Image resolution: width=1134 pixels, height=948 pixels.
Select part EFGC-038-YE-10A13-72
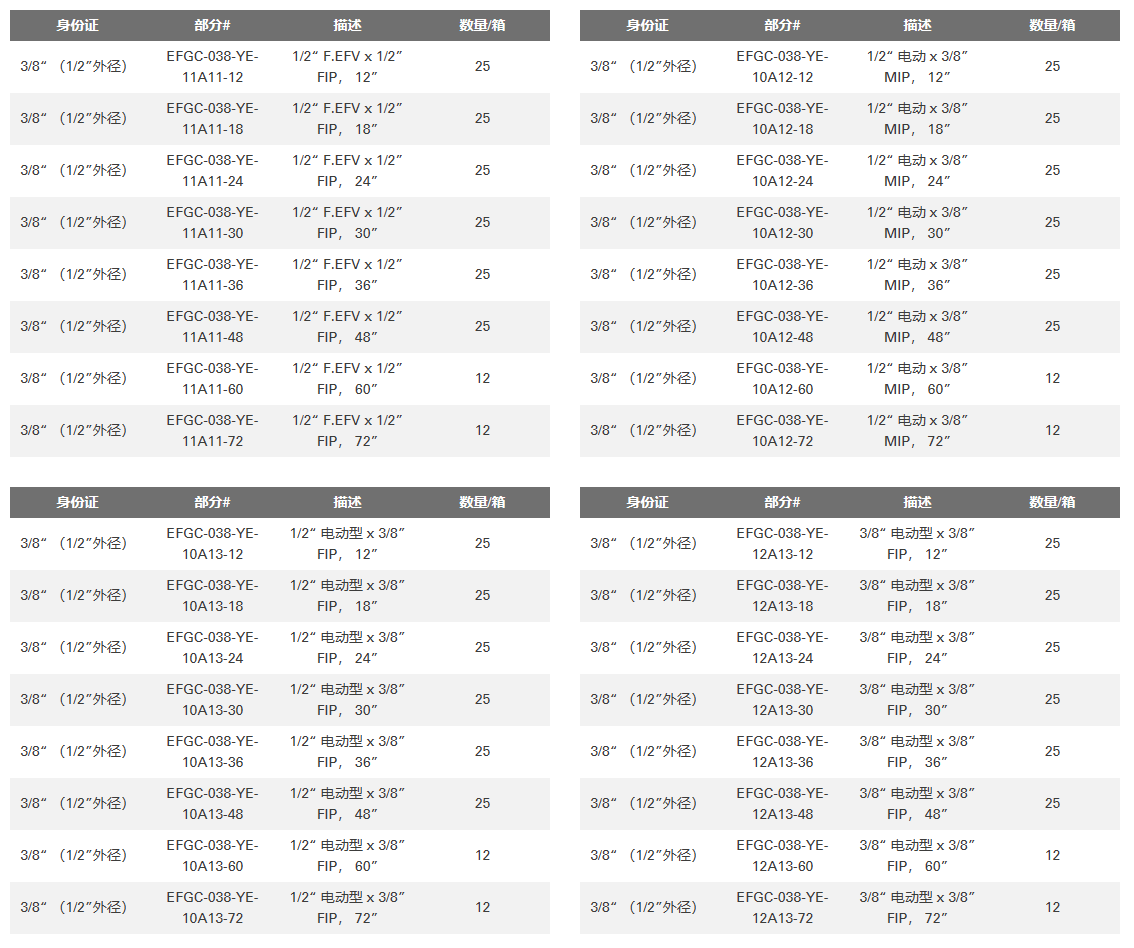click(x=212, y=908)
